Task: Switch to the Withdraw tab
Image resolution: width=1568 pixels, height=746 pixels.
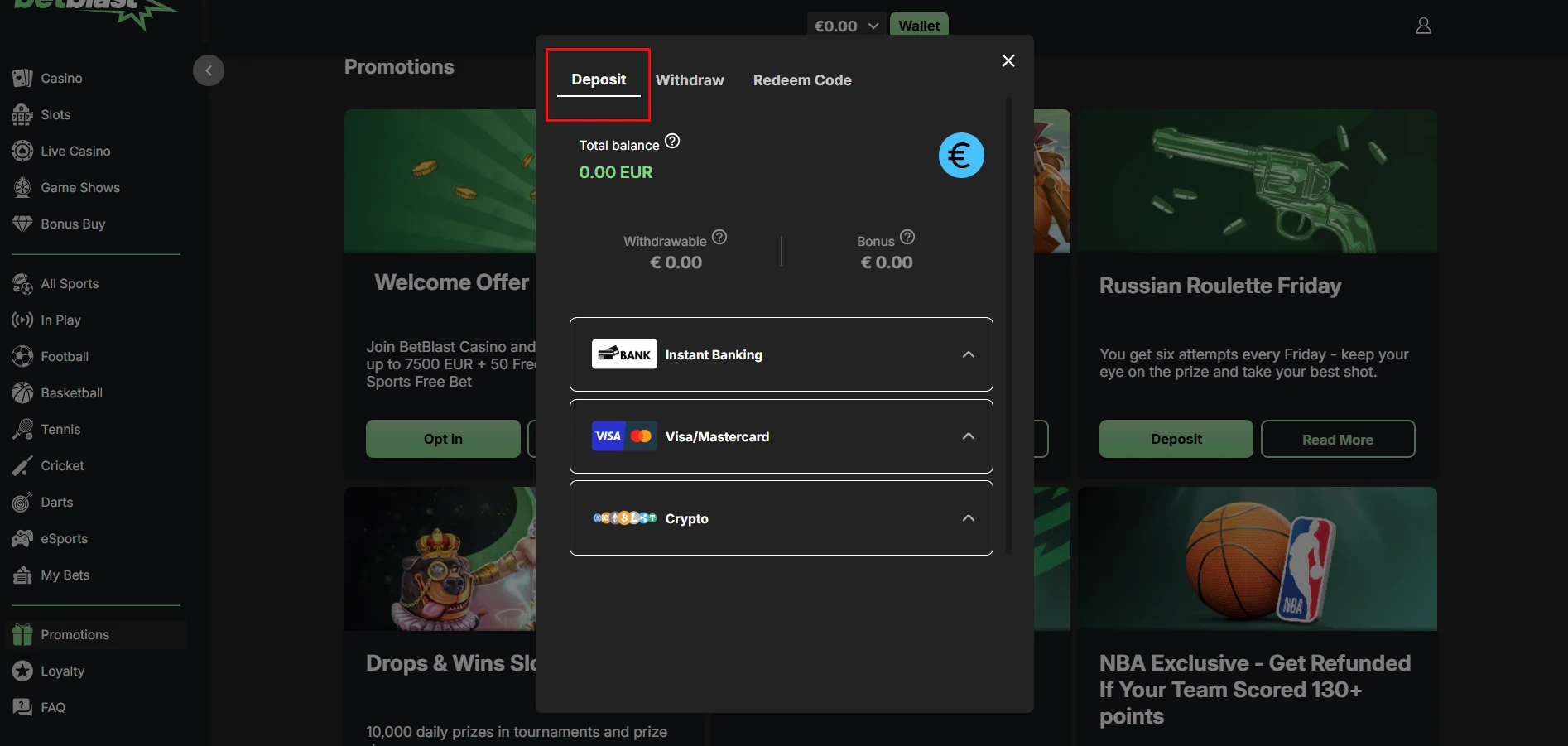Action: click(690, 80)
